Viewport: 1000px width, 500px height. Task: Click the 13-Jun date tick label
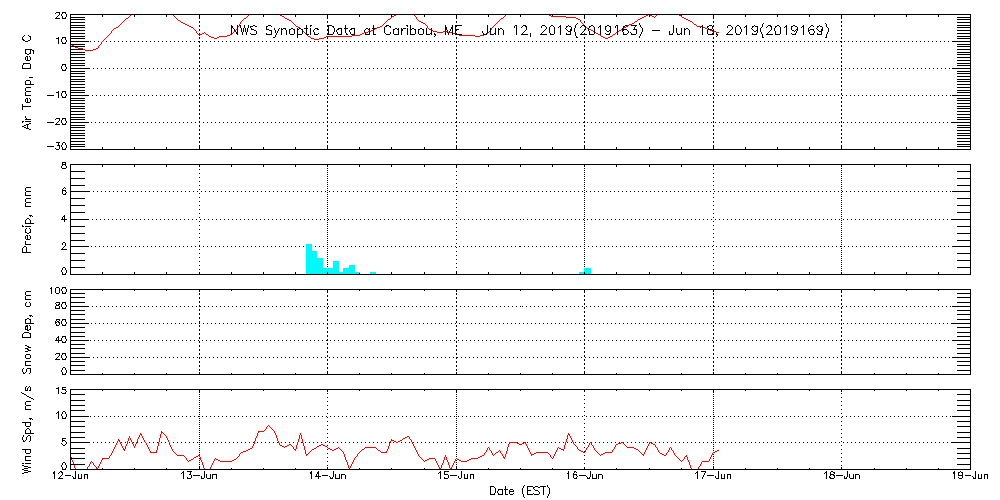click(200, 477)
